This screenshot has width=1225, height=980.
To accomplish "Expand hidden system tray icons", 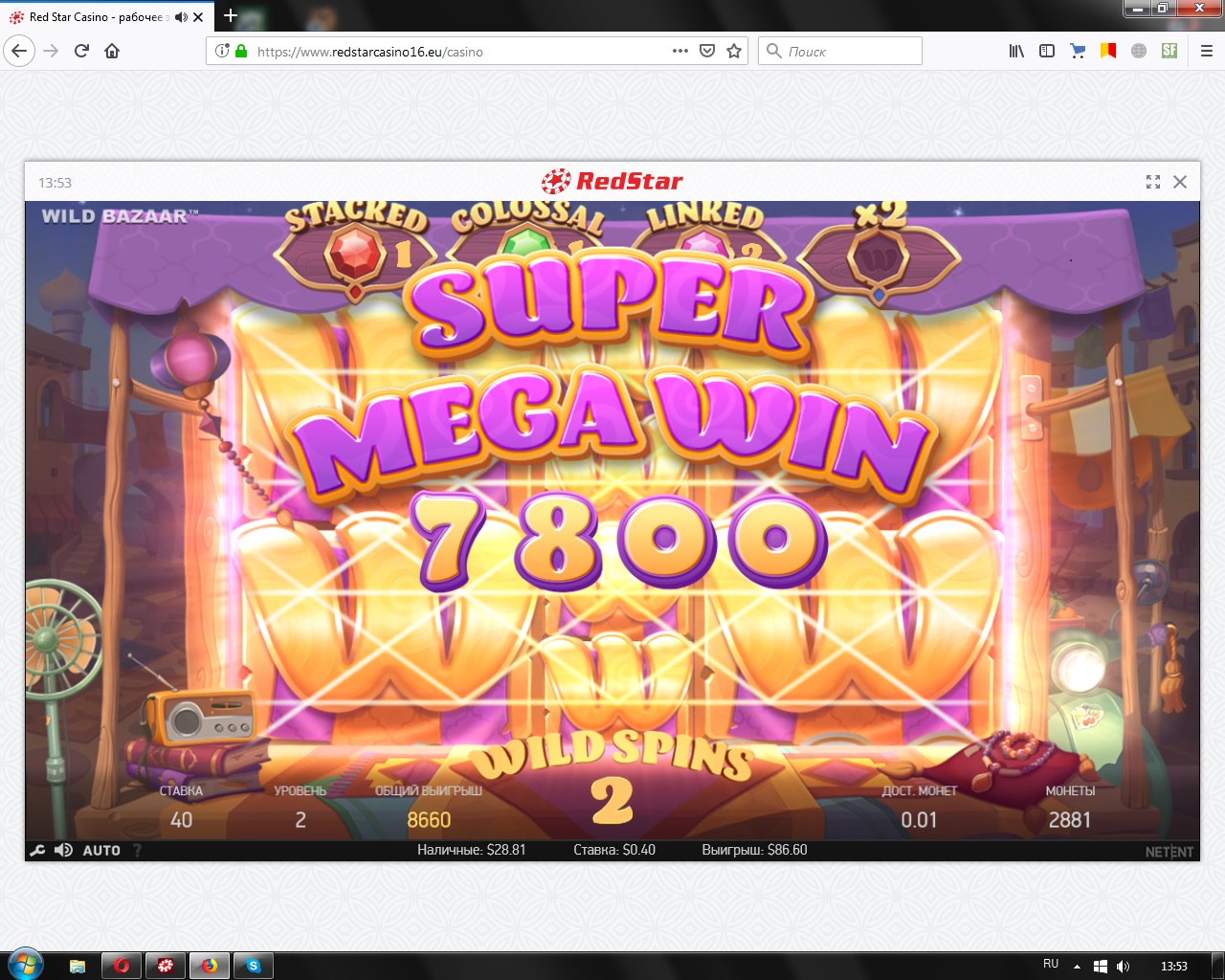I will (x=1077, y=967).
